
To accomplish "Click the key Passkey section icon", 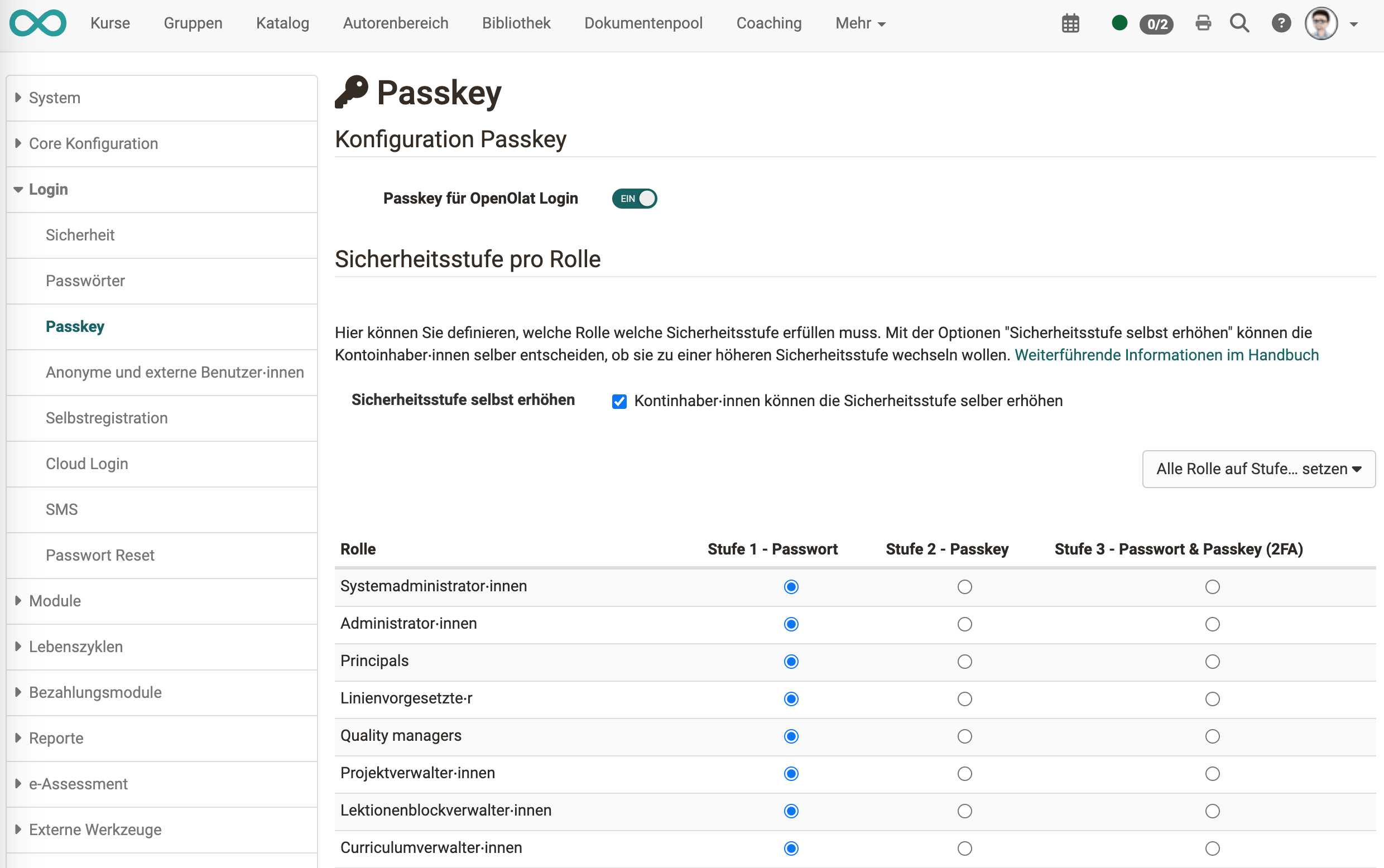I will tap(352, 92).
